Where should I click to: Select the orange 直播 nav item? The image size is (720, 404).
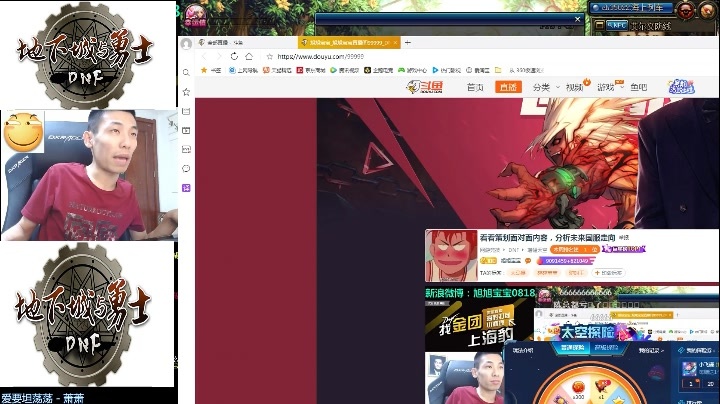point(508,87)
